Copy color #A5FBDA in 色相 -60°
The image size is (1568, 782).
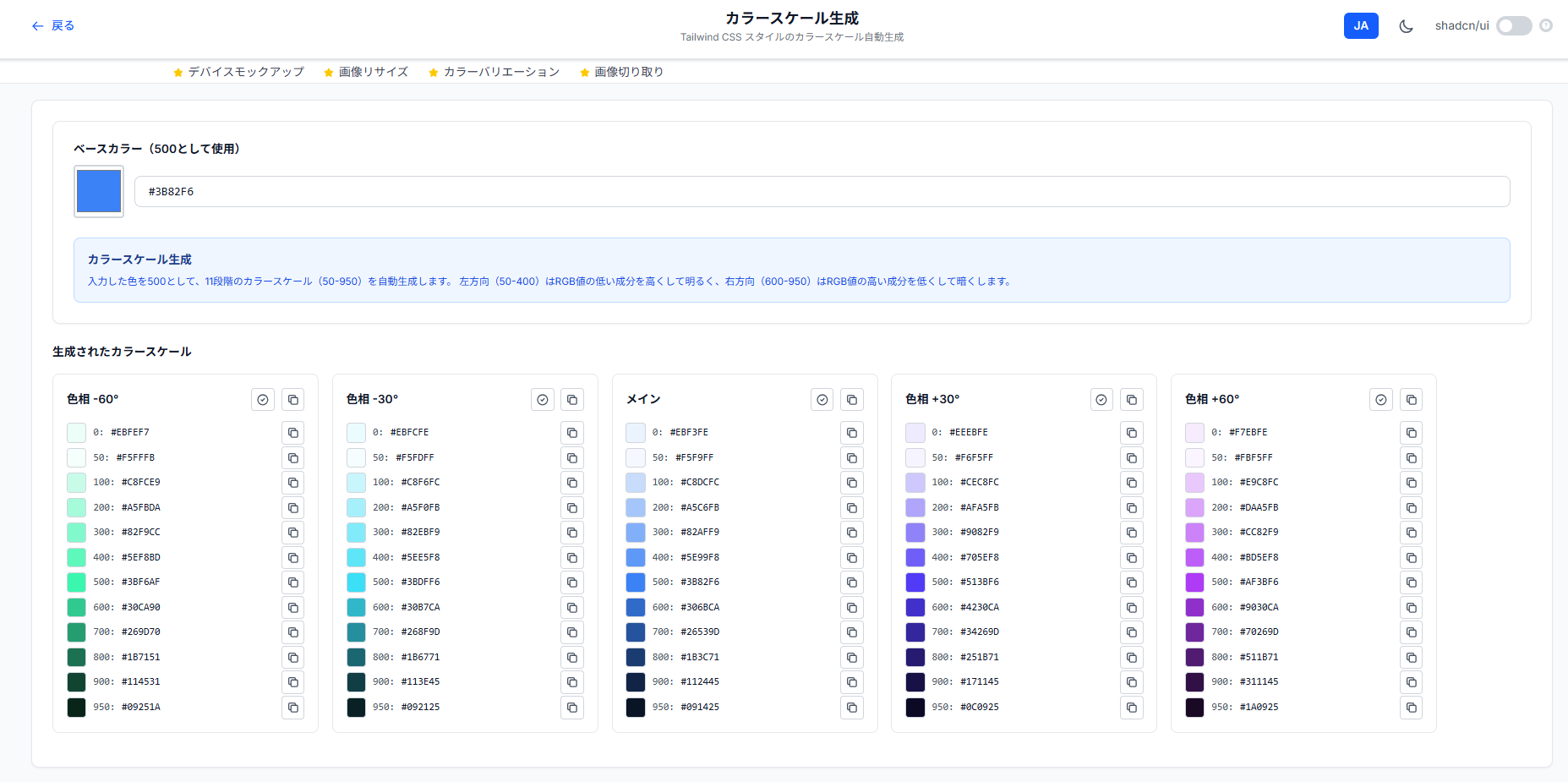[x=292, y=508]
